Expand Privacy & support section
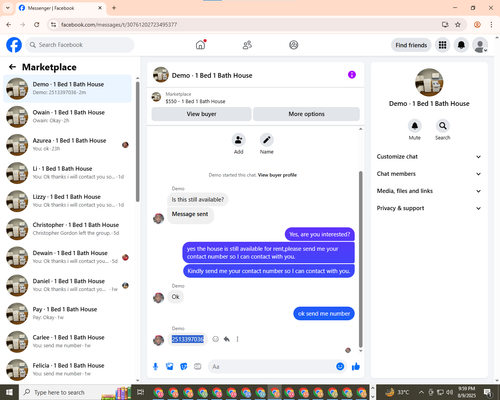Screen dimensions: 500x400 429,208
